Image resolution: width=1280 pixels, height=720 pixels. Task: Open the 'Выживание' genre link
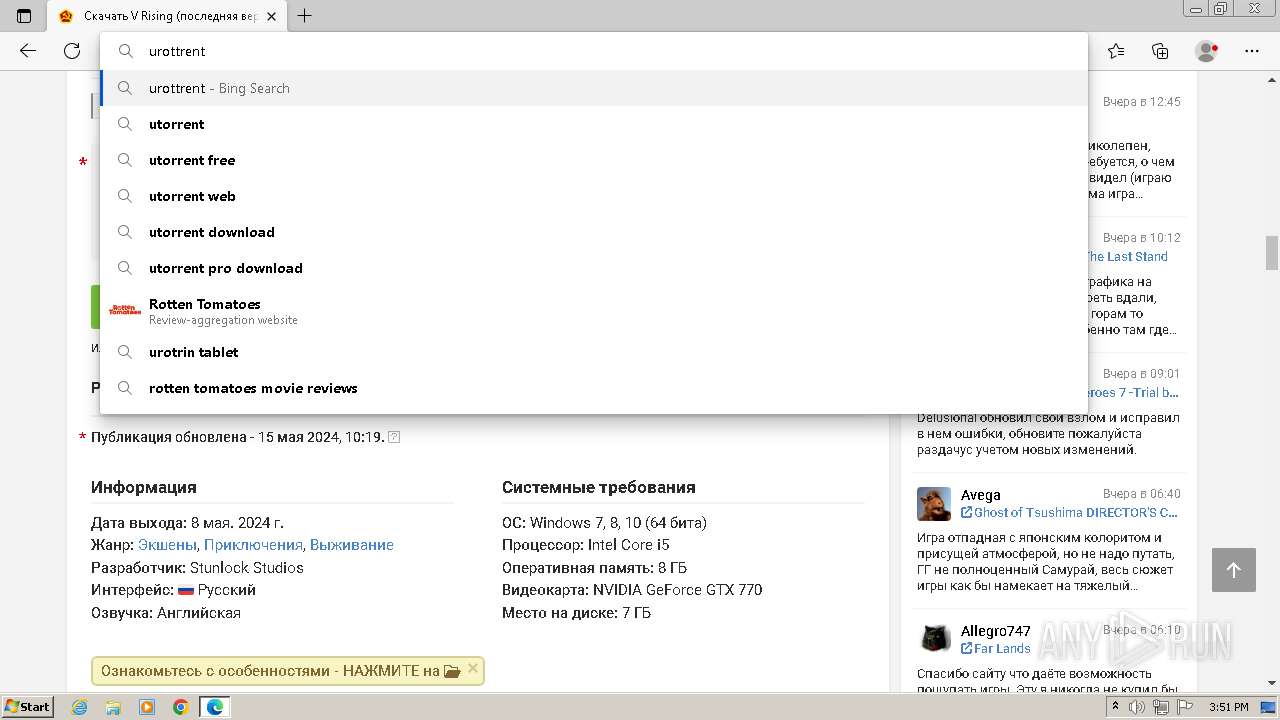tap(352, 545)
